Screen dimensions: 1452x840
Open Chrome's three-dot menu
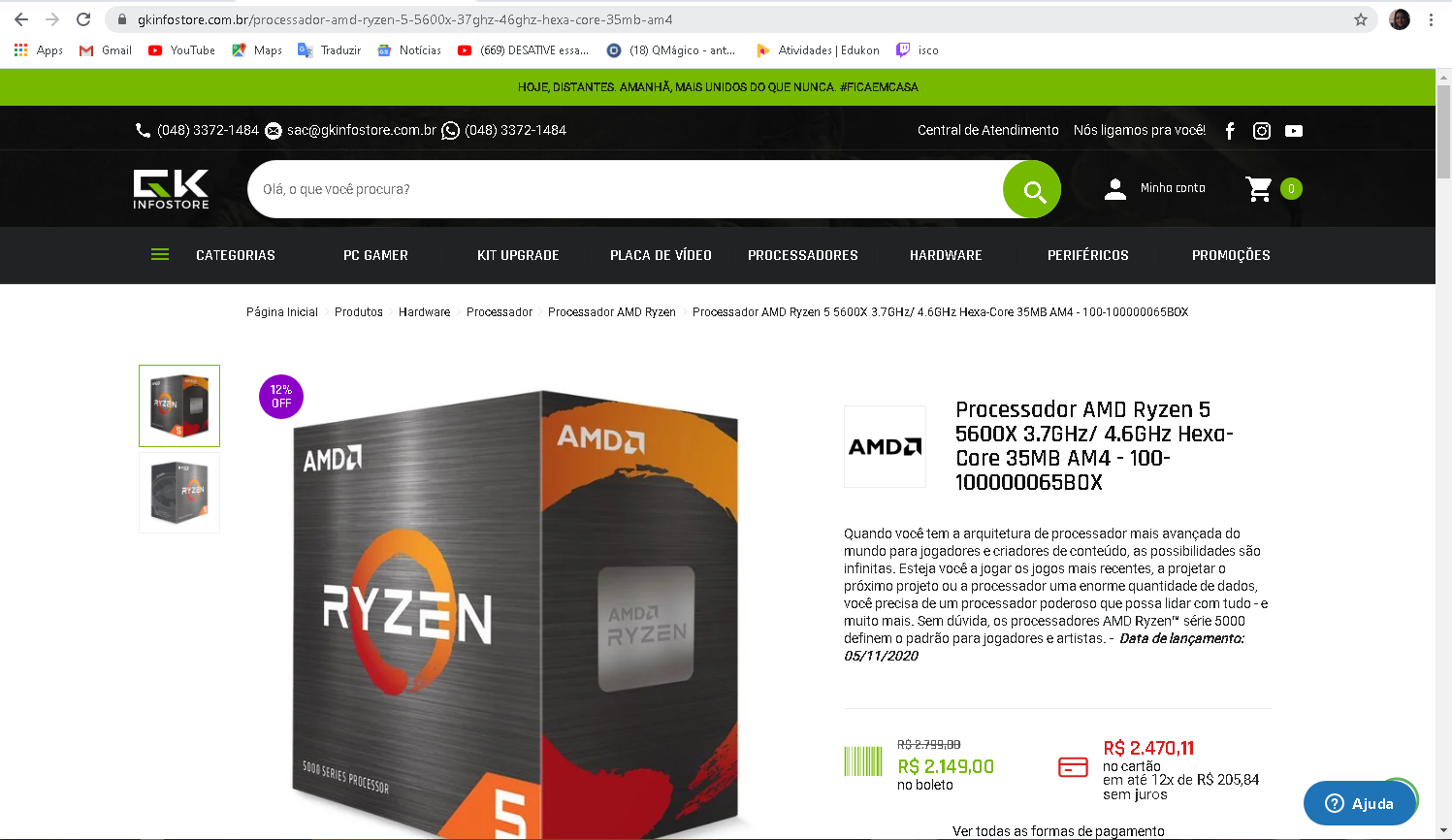click(x=1431, y=19)
